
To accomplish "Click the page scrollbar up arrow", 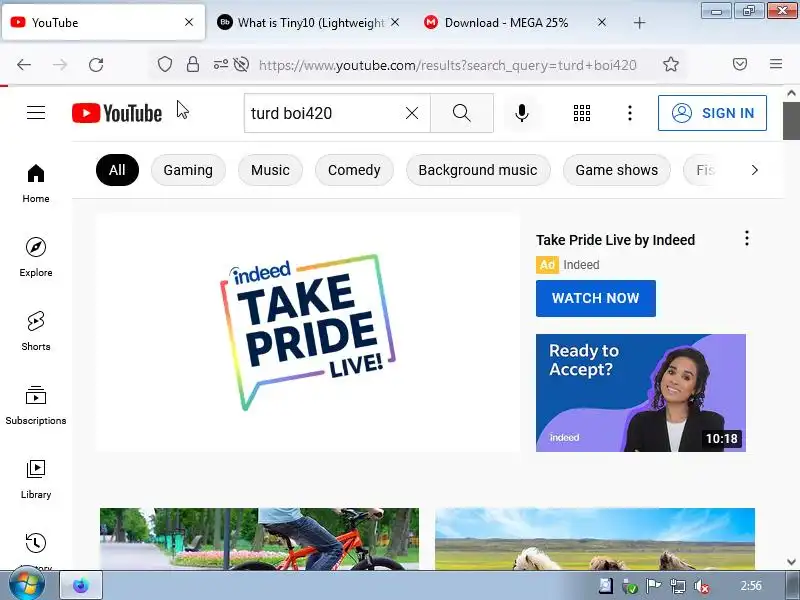I will click(791, 93).
